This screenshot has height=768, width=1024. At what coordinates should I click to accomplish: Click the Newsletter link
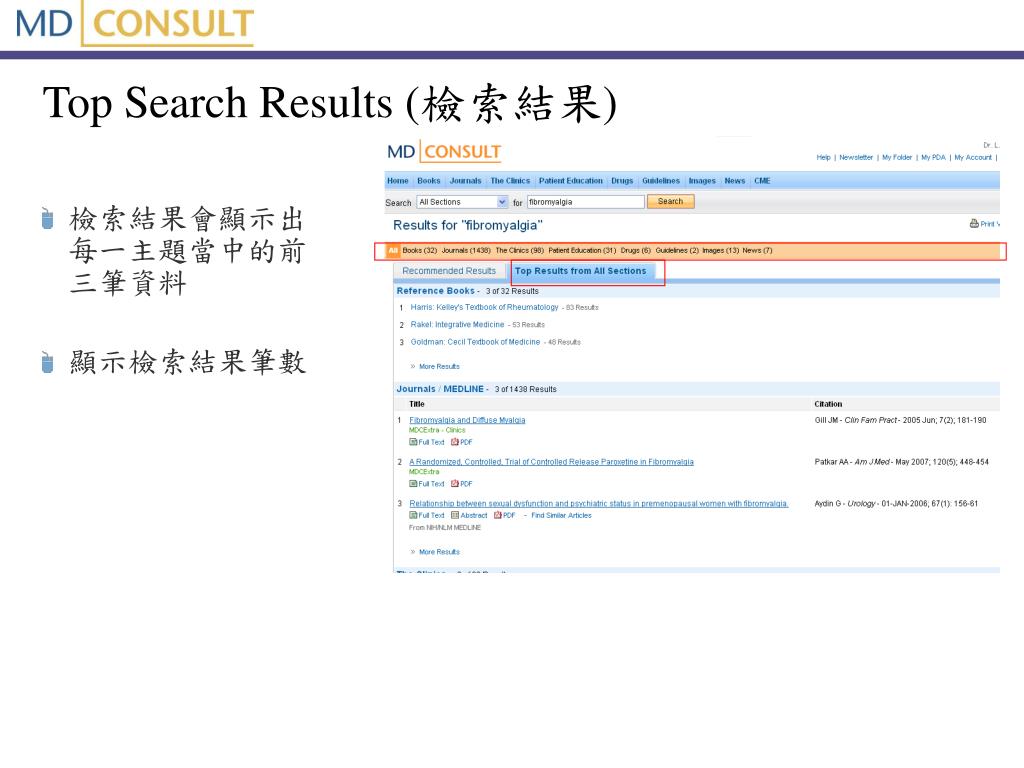[x=856, y=157]
